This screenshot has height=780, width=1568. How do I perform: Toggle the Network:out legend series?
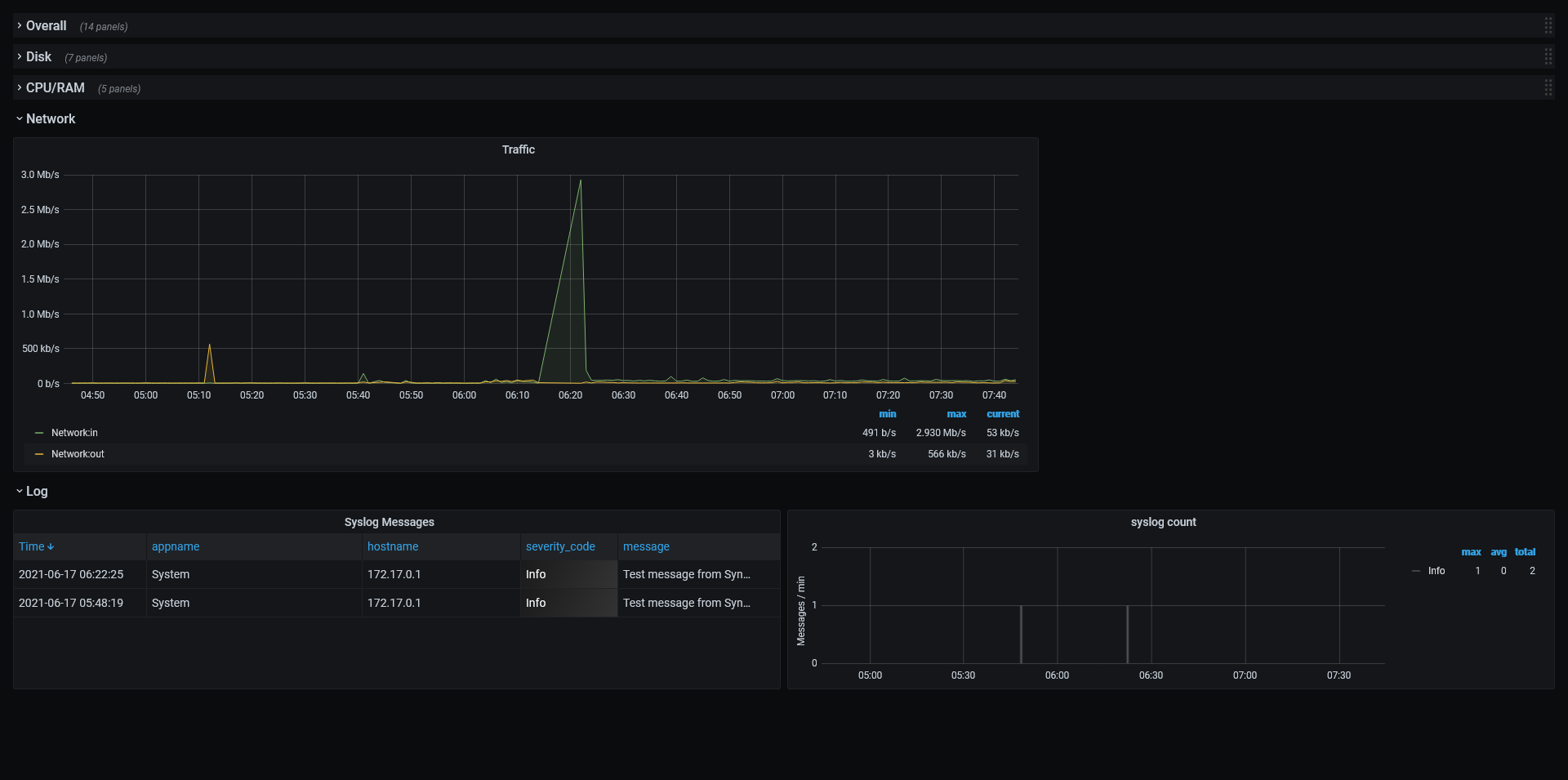(78, 454)
